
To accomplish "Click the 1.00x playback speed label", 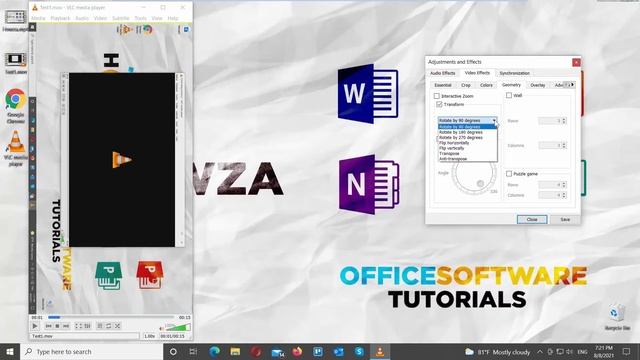I will (x=149, y=336).
